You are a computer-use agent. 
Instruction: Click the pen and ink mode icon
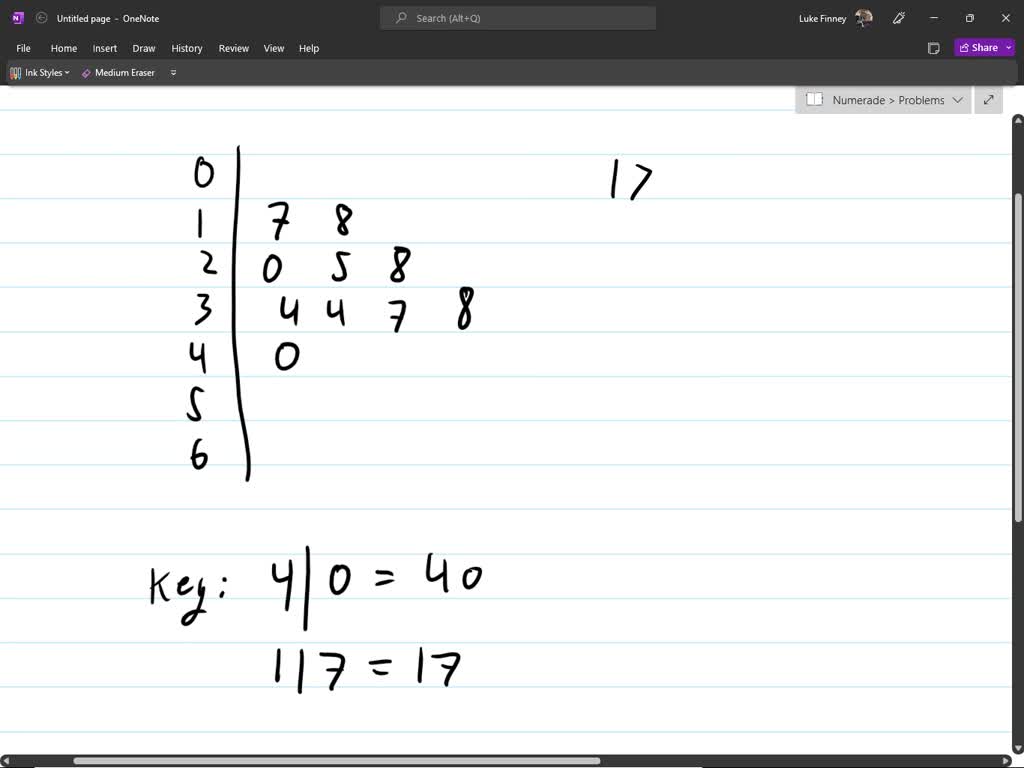(x=899, y=18)
